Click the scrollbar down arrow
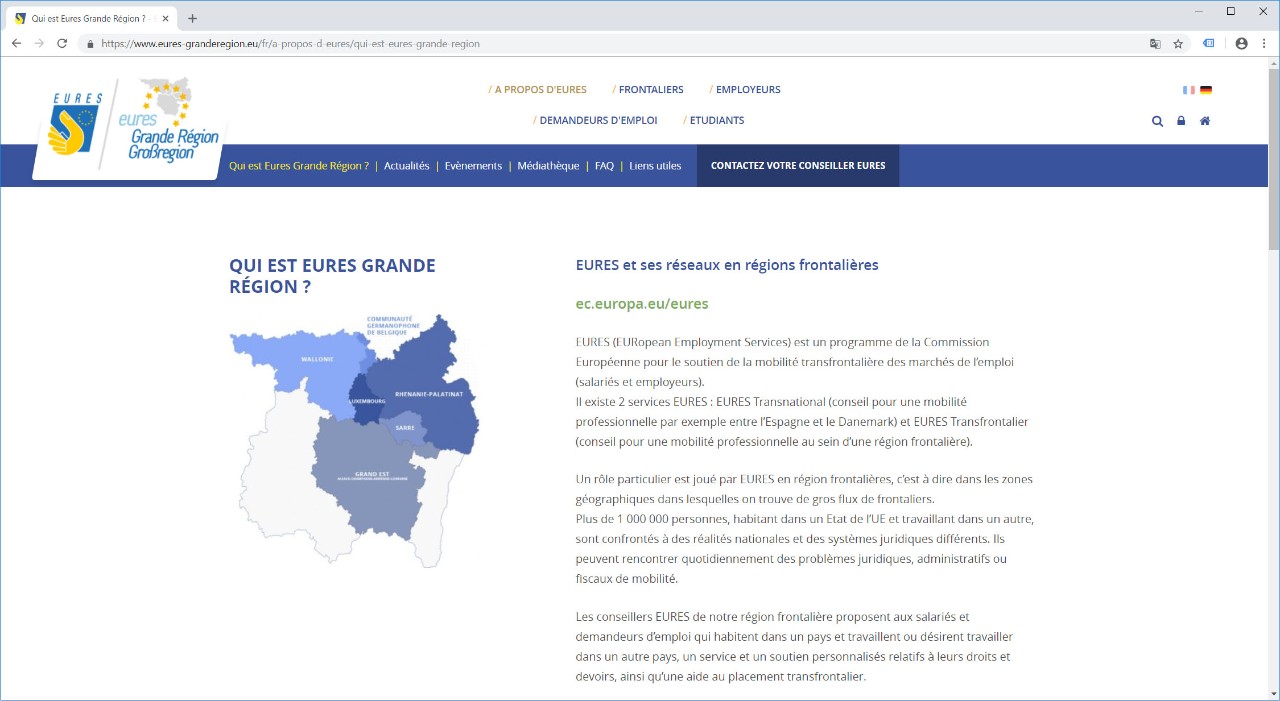The image size is (1280, 701). 1273,693
